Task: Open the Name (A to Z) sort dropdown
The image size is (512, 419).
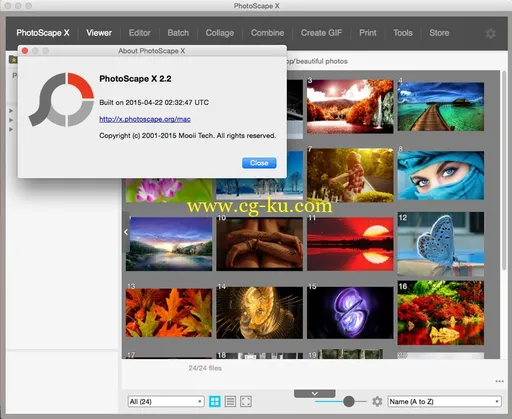Action: click(445, 401)
